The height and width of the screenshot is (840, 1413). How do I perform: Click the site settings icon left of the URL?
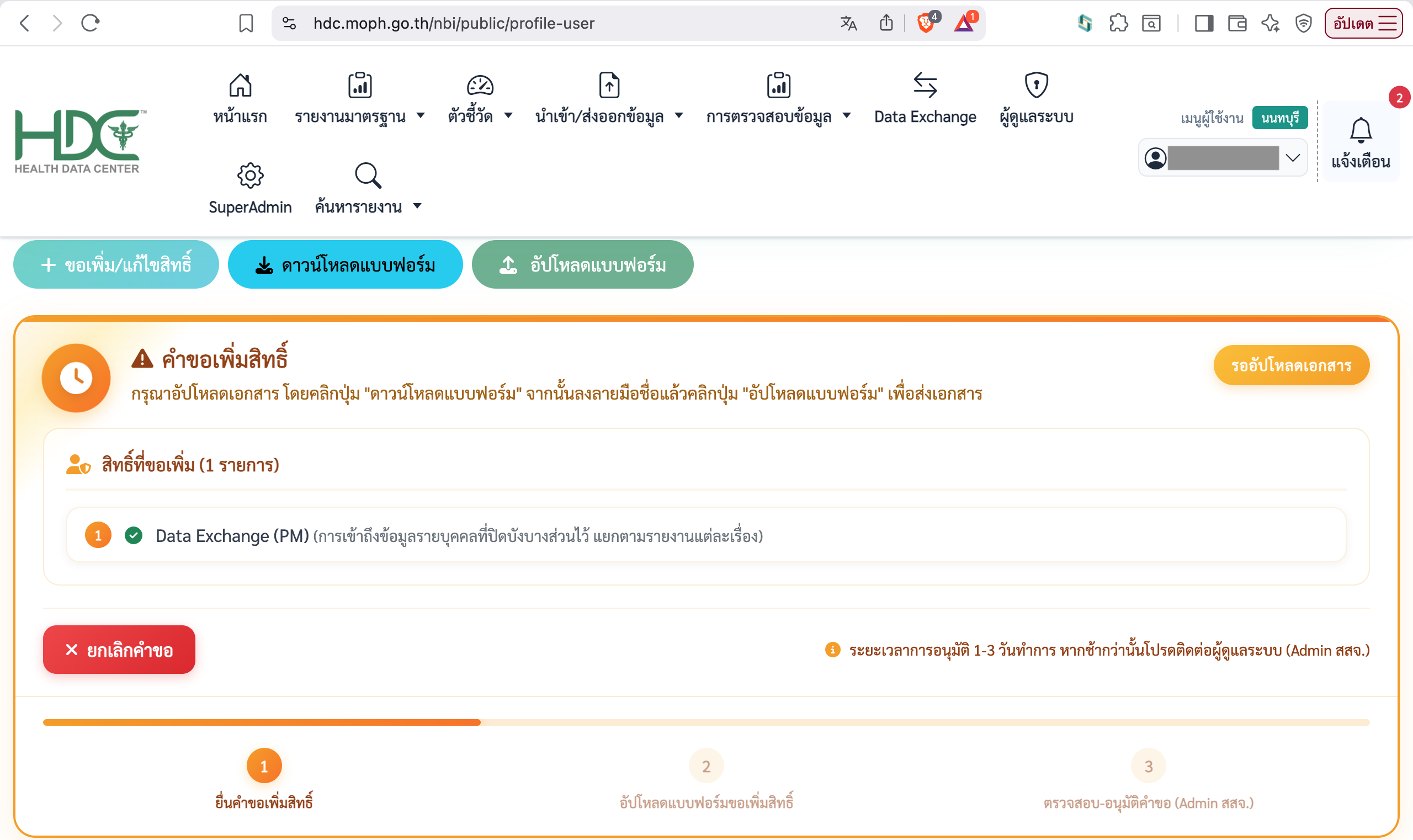click(x=289, y=23)
